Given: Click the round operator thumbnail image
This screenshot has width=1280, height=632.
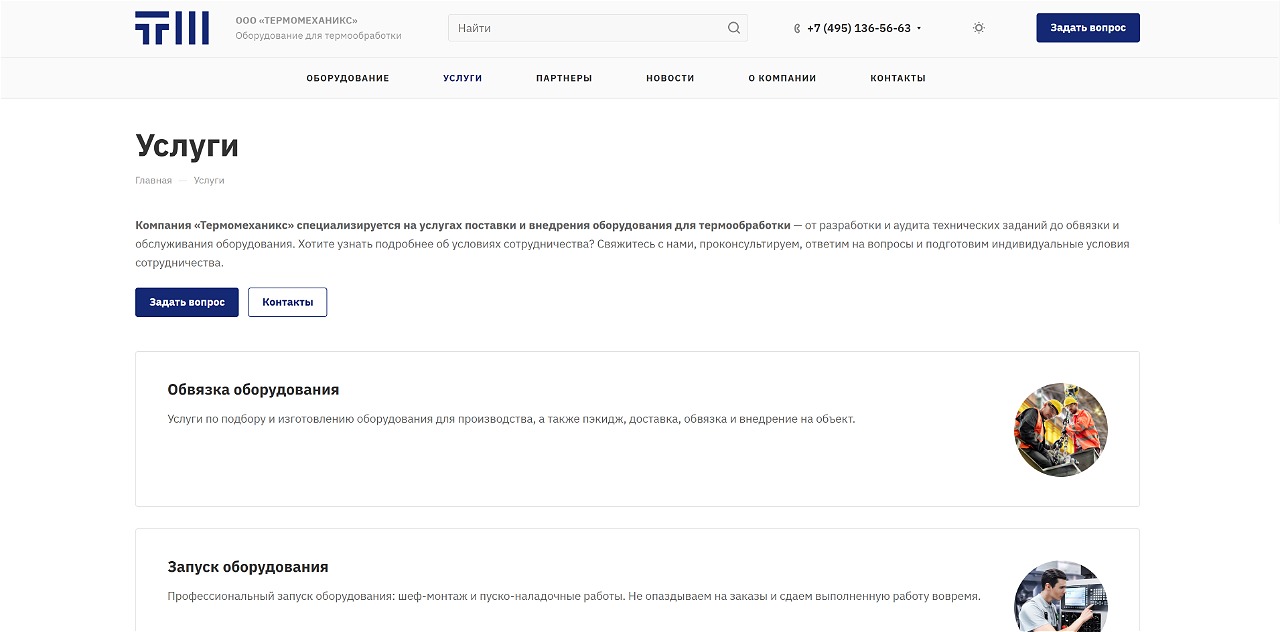Looking at the screenshot, I should point(1061,598).
